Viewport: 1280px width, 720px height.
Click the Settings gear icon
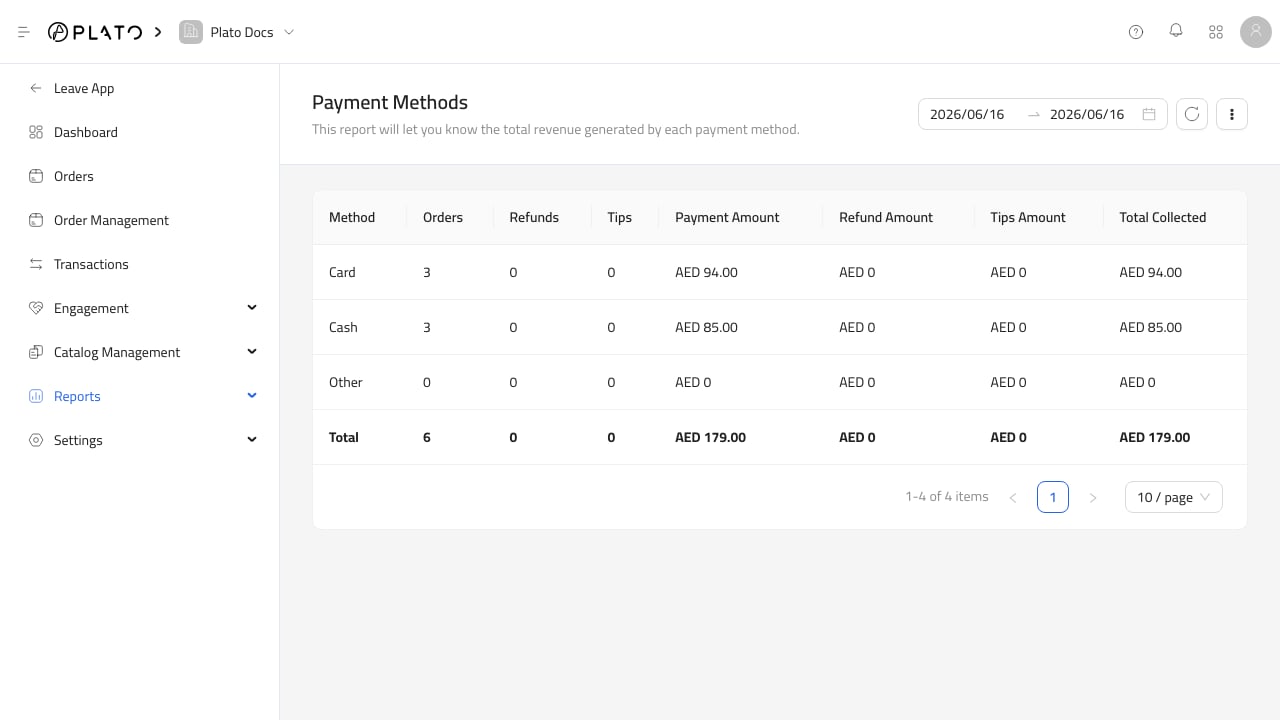(36, 440)
